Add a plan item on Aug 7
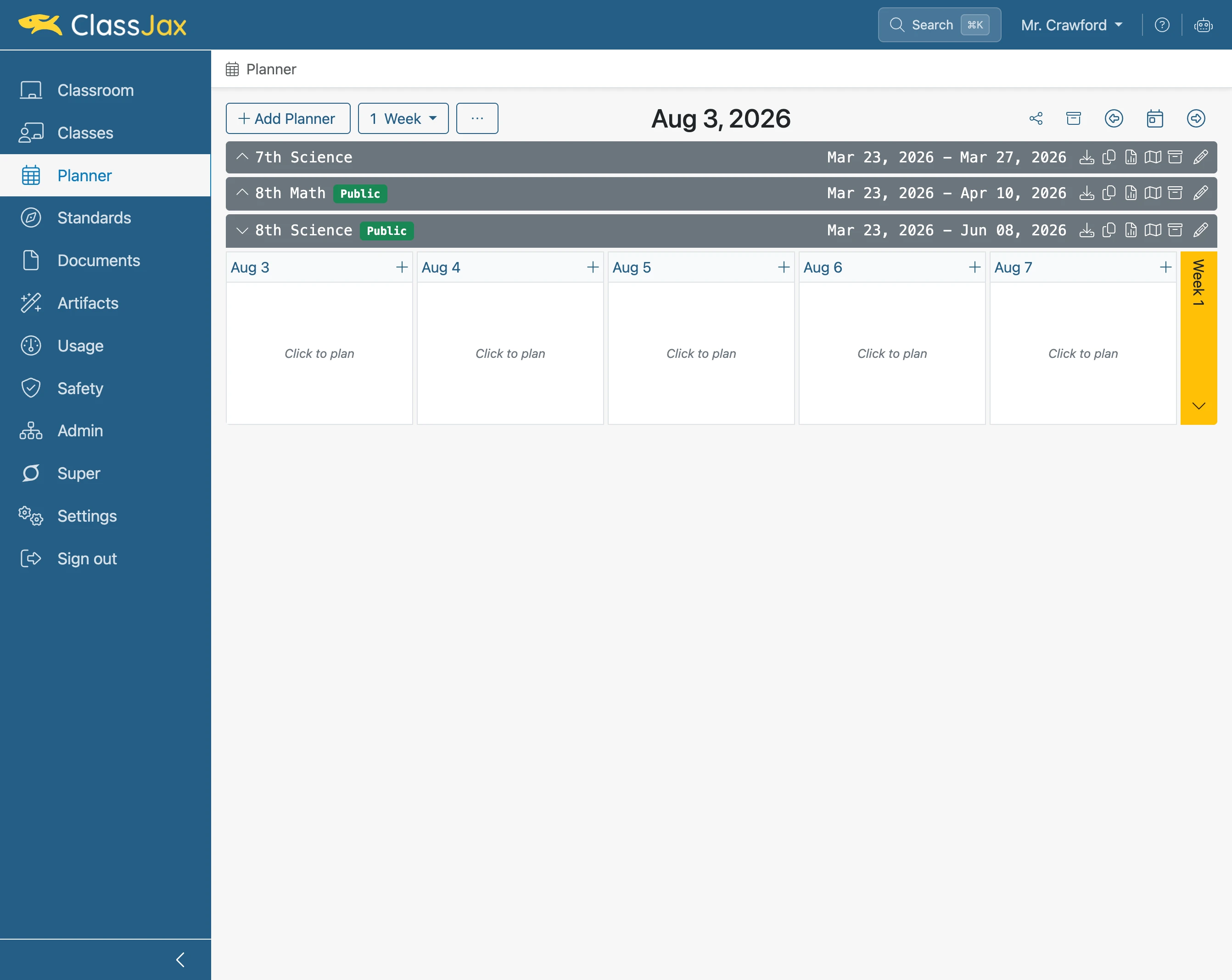1232x980 pixels. pyautogui.click(x=1165, y=267)
